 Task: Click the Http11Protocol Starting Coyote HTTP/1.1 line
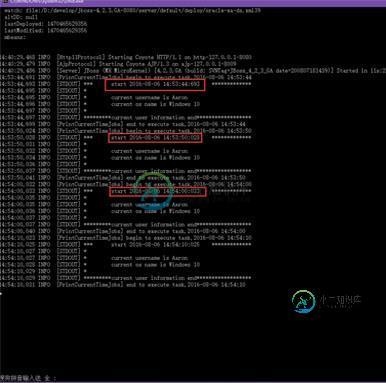click(x=126, y=57)
